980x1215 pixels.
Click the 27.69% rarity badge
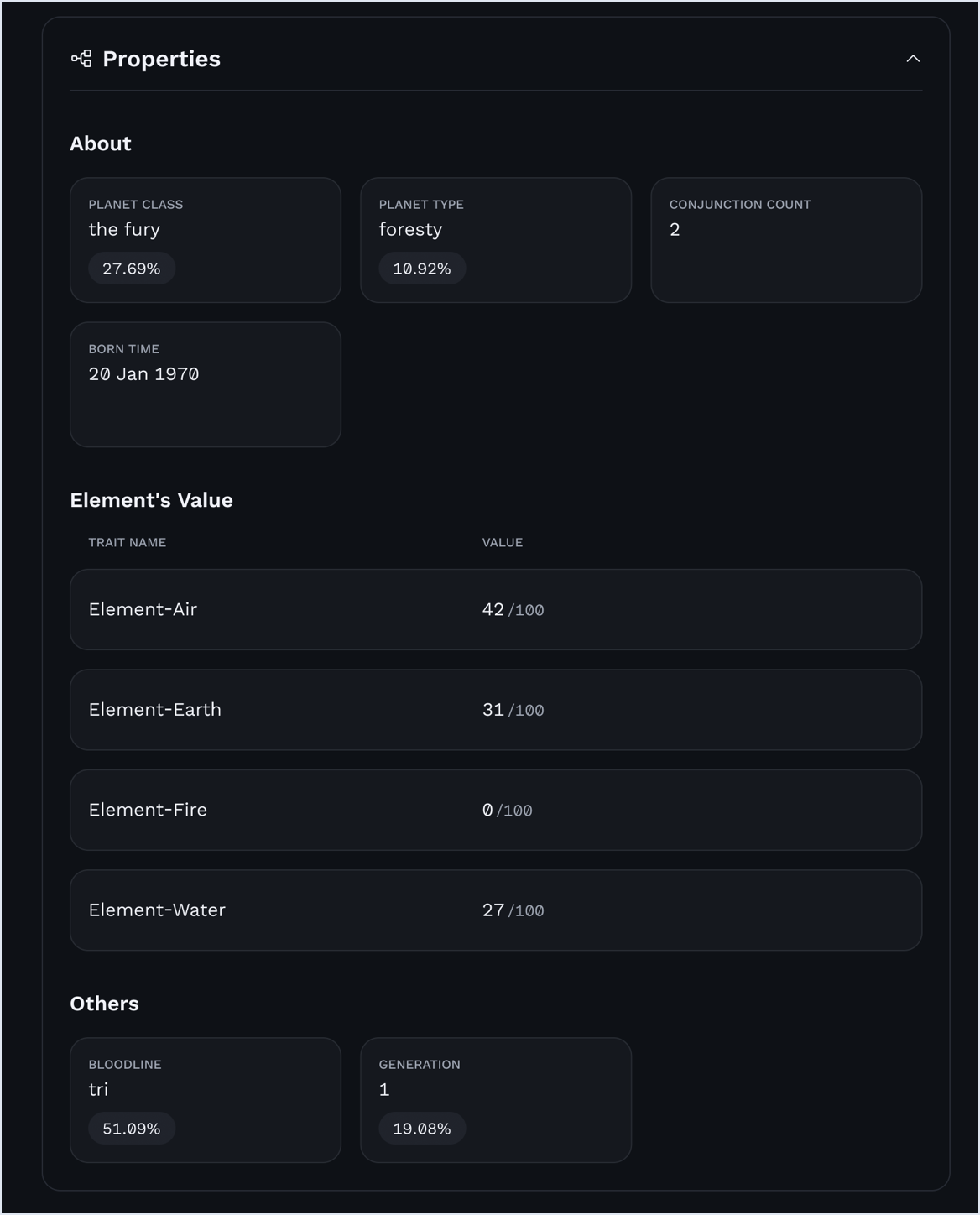132,269
